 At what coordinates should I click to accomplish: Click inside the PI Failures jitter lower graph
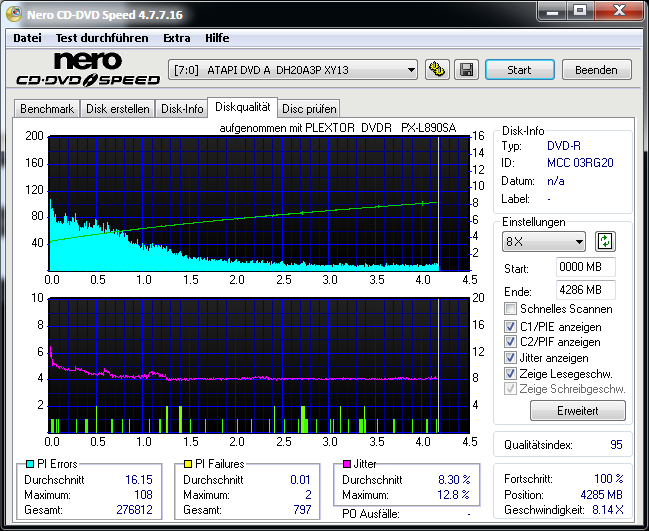pyautogui.click(x=259, y=365)
